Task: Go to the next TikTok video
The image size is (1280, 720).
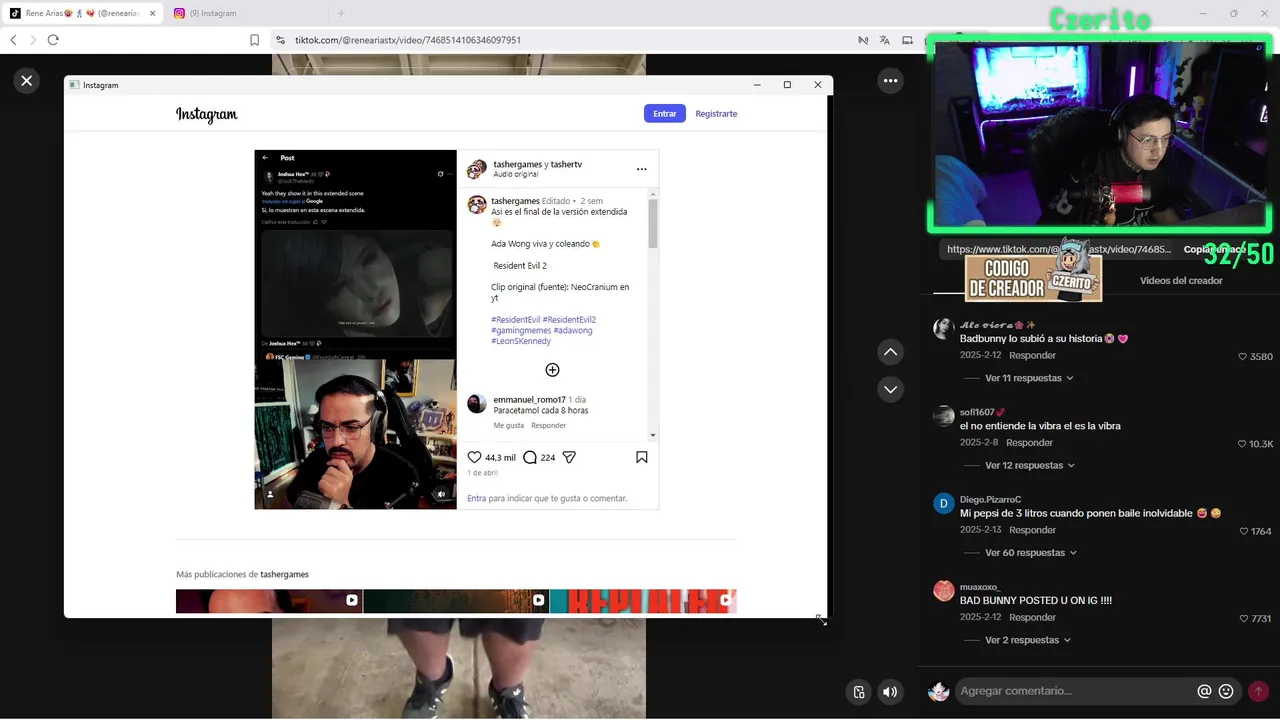Action: [890, 389]
